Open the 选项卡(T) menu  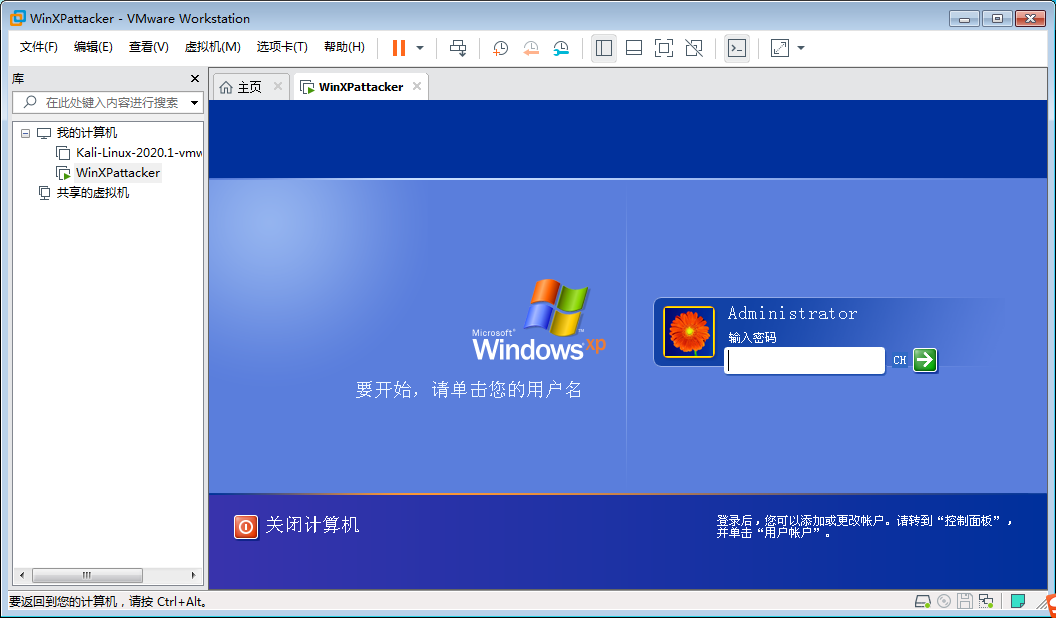click(x=282, y=47)
